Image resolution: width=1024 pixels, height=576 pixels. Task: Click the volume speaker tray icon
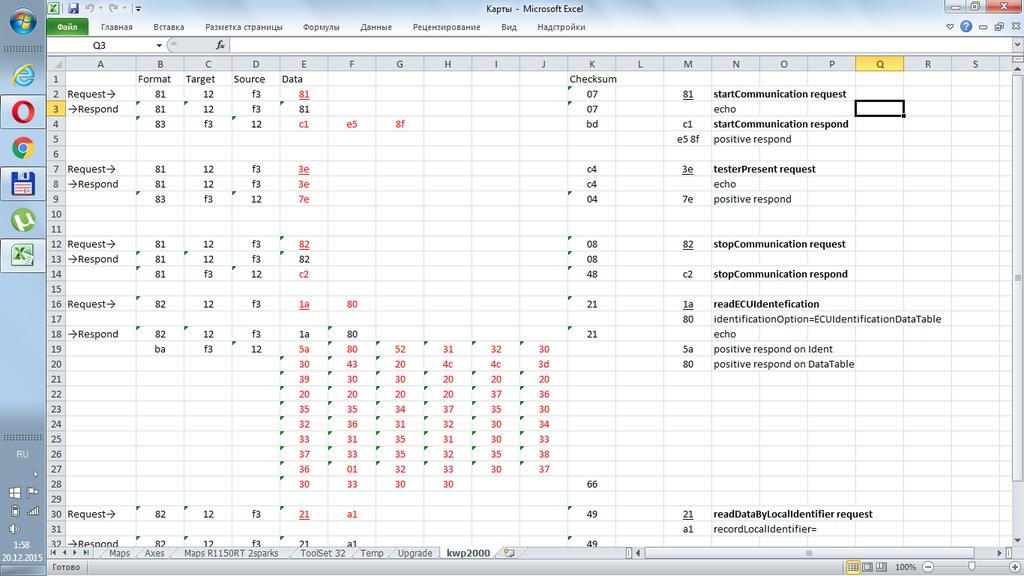pyautogui.click(x=14, y=527)
